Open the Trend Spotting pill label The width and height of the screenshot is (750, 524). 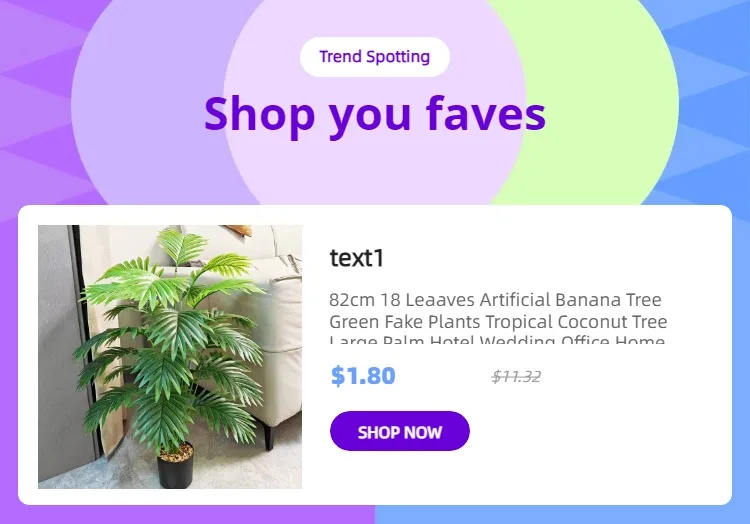(375, 56)
